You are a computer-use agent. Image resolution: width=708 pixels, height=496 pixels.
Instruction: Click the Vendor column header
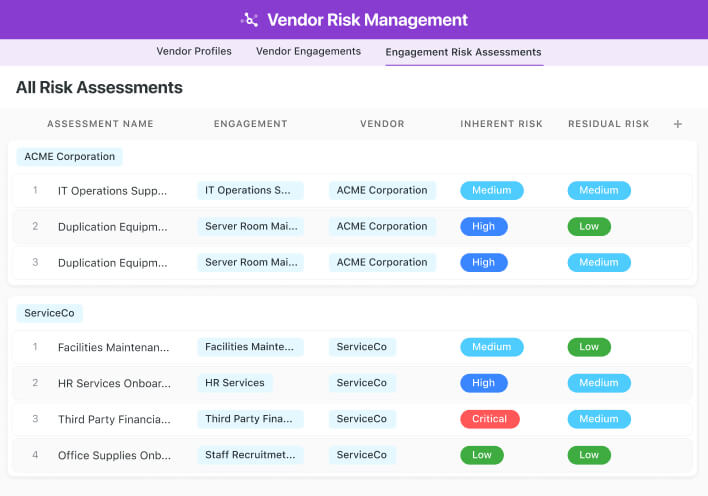[x=382, y=124]
